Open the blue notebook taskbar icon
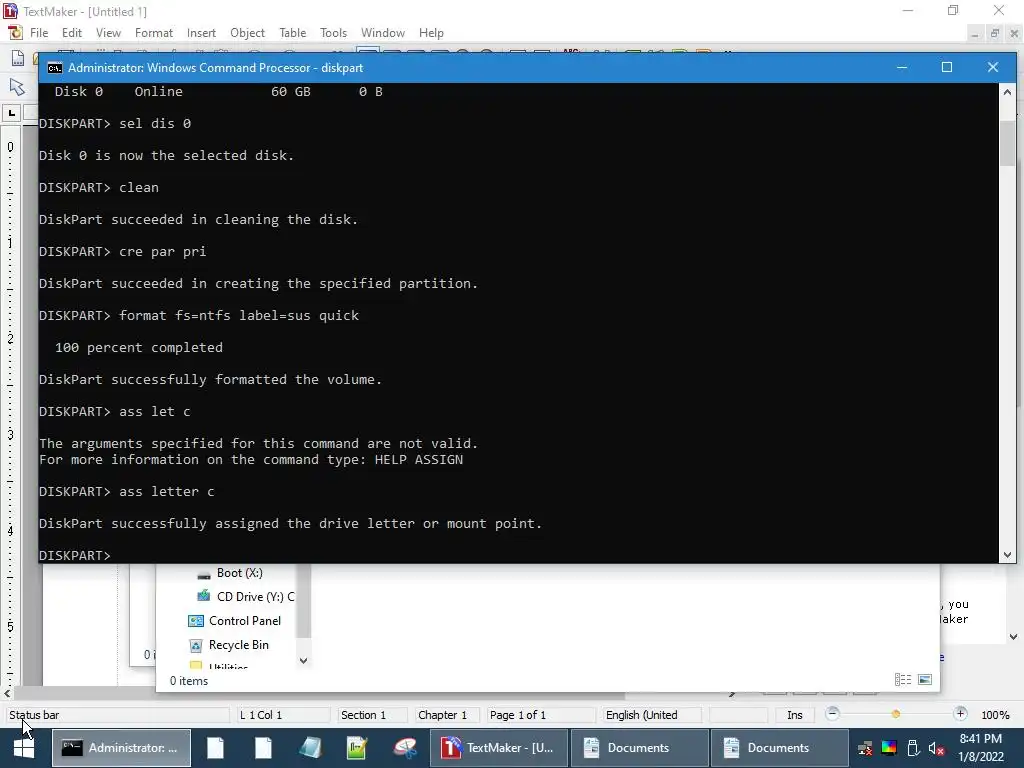Image resolution: width=1024 pixels, height=768 pixels. [x=311, y=748]
